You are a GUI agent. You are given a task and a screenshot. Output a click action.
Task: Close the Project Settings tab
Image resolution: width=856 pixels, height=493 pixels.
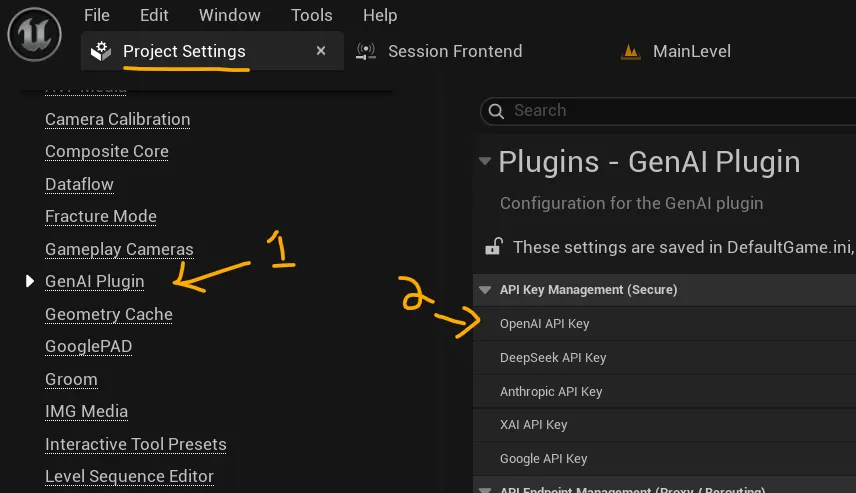coord(321,51)
